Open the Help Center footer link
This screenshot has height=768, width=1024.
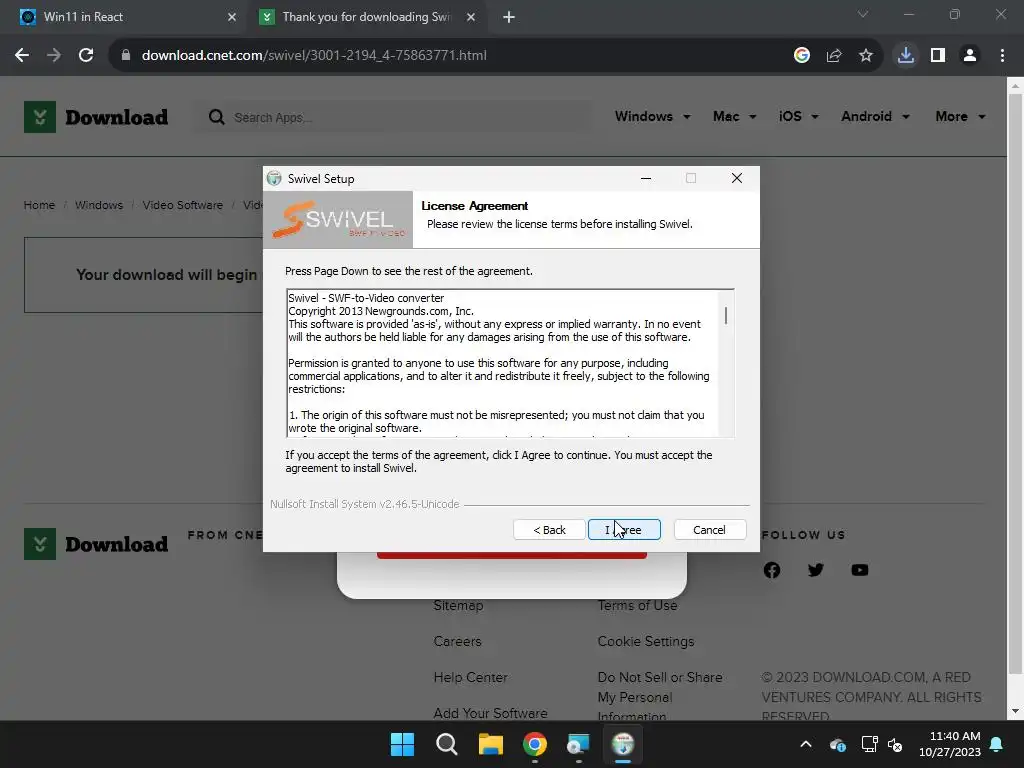pos(470,677)
